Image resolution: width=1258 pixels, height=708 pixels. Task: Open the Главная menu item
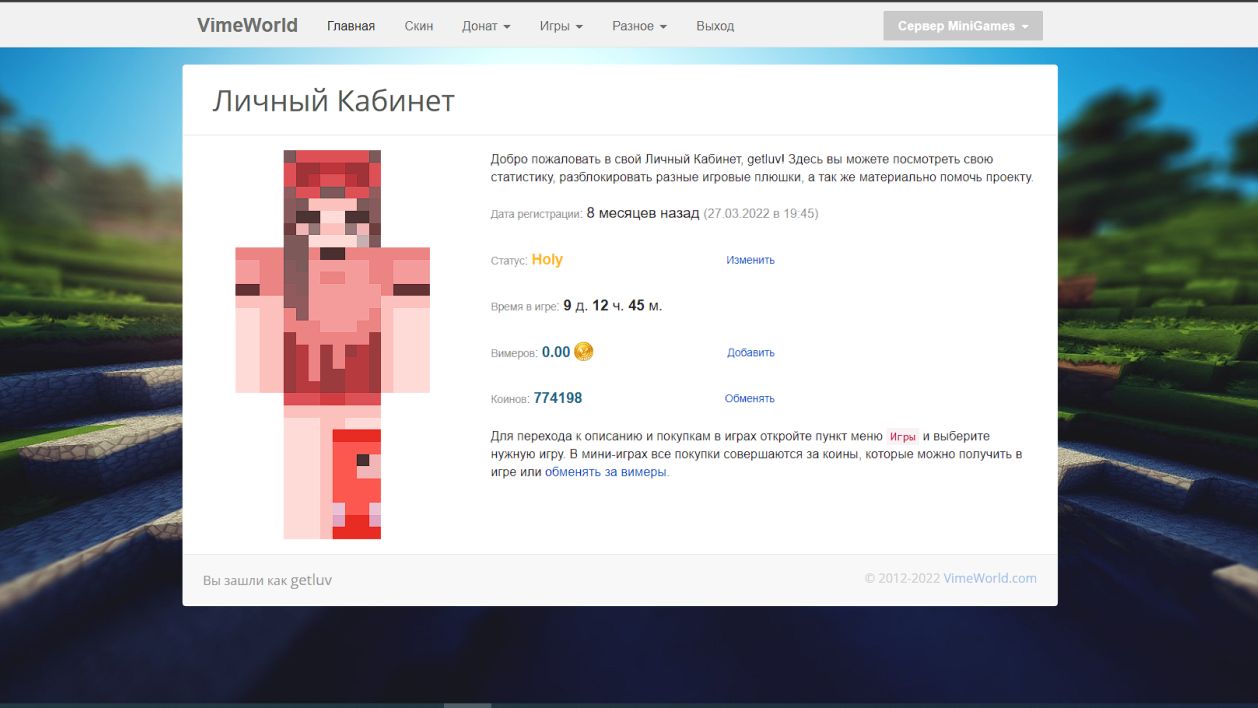(x=351, y=26)
